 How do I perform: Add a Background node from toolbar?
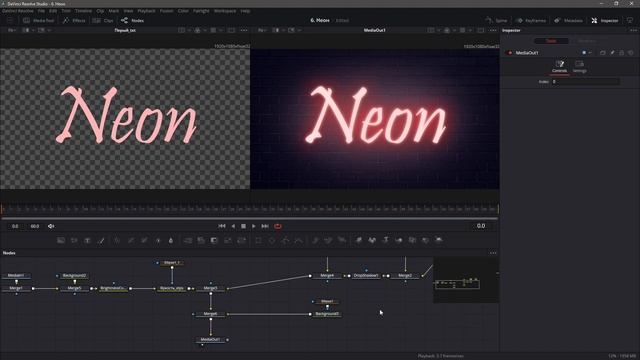[x=61, y=240]
